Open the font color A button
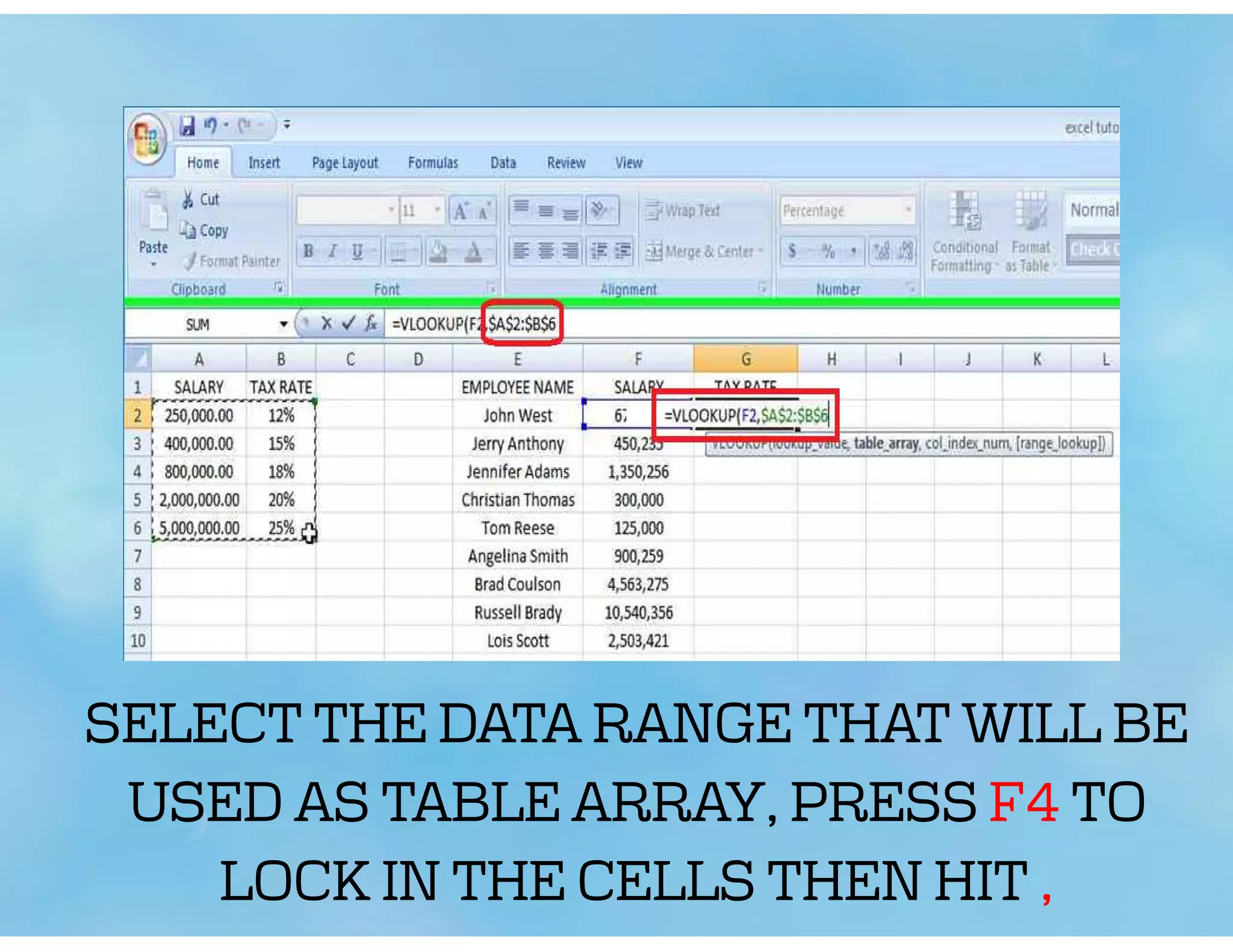This screenshot has height=952, width=1233. point(474,251)
